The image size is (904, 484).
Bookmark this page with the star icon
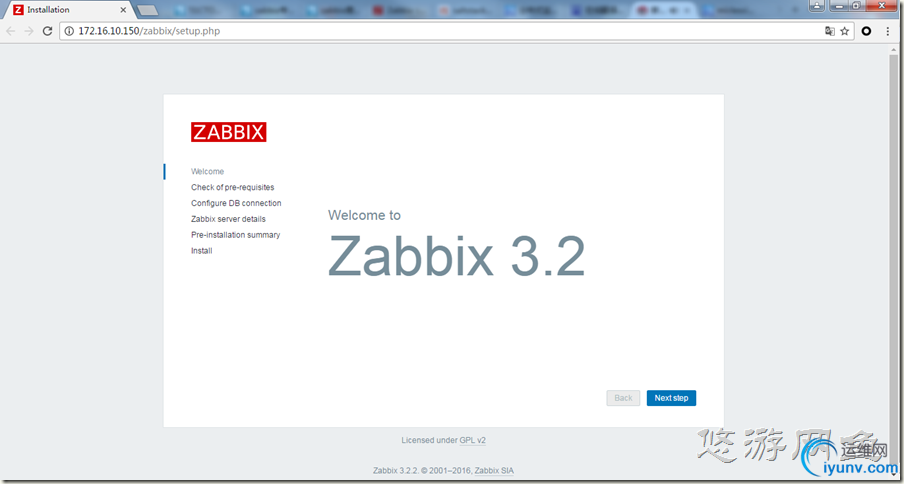(845, 31)
